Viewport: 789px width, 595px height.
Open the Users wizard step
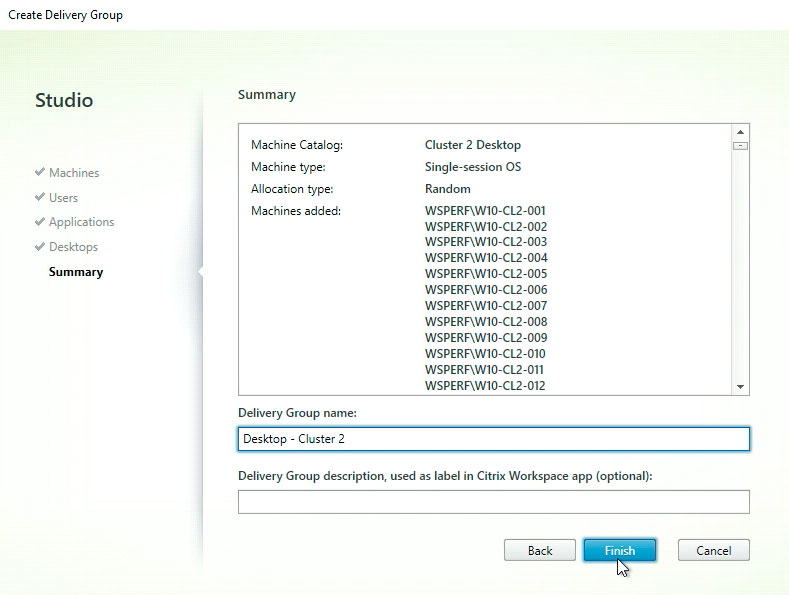63,198
